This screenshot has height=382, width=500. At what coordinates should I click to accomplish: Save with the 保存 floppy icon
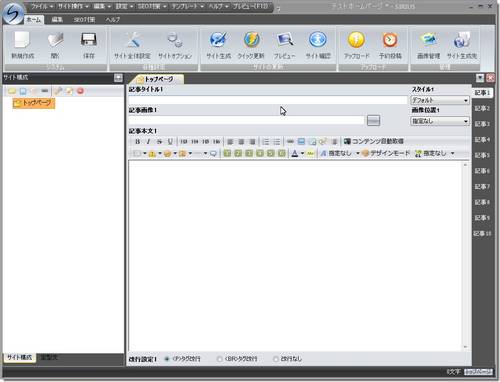click(88, 40)
